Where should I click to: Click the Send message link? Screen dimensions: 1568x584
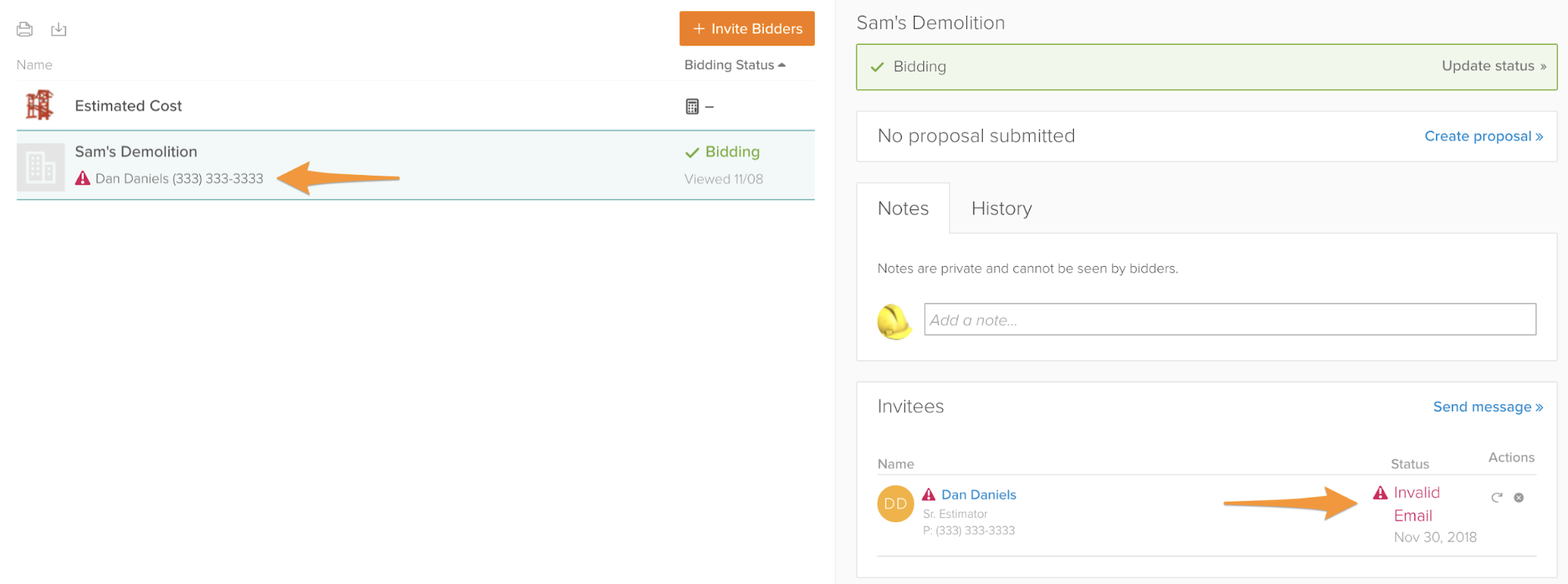coord(1487,407)
